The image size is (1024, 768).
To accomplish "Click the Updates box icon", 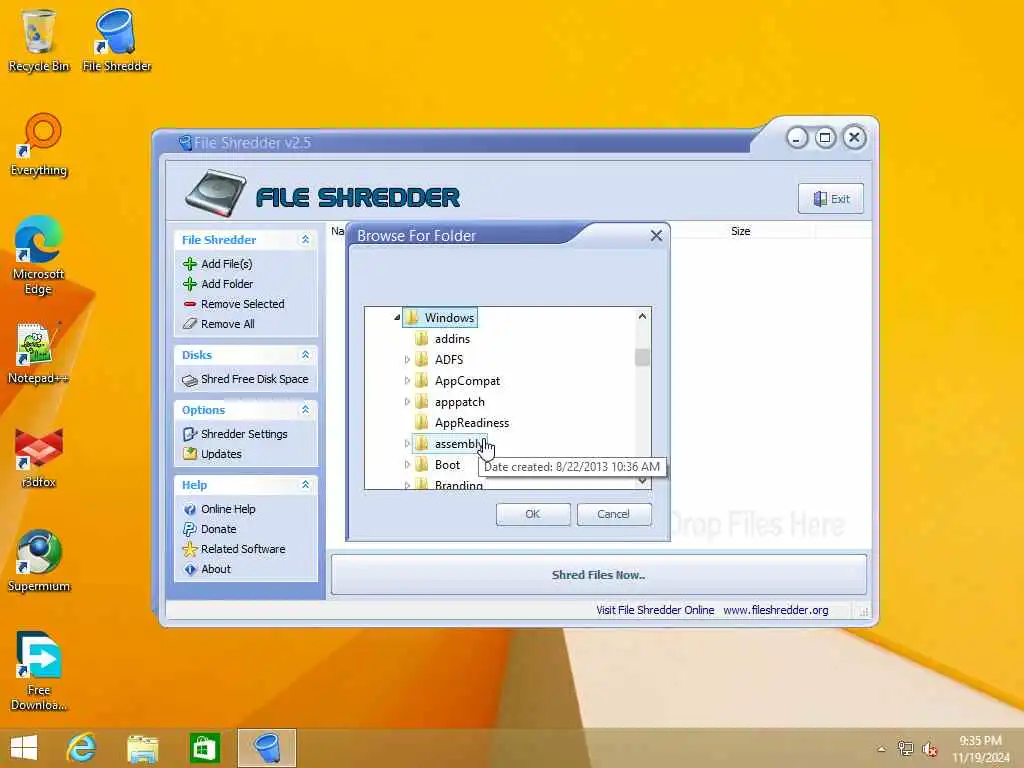I will click(189, 454).
